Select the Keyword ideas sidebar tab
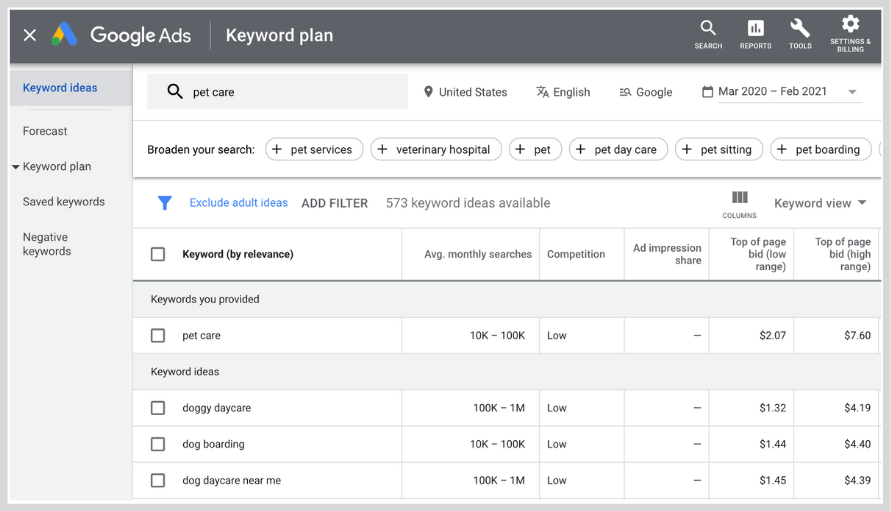 coord(70,88)
